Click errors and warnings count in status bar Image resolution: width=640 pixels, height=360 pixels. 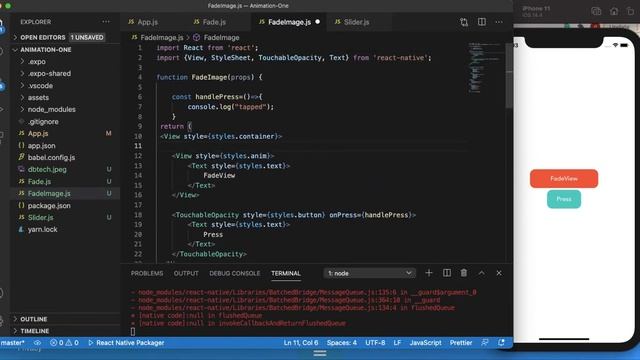tap(64, 343)
